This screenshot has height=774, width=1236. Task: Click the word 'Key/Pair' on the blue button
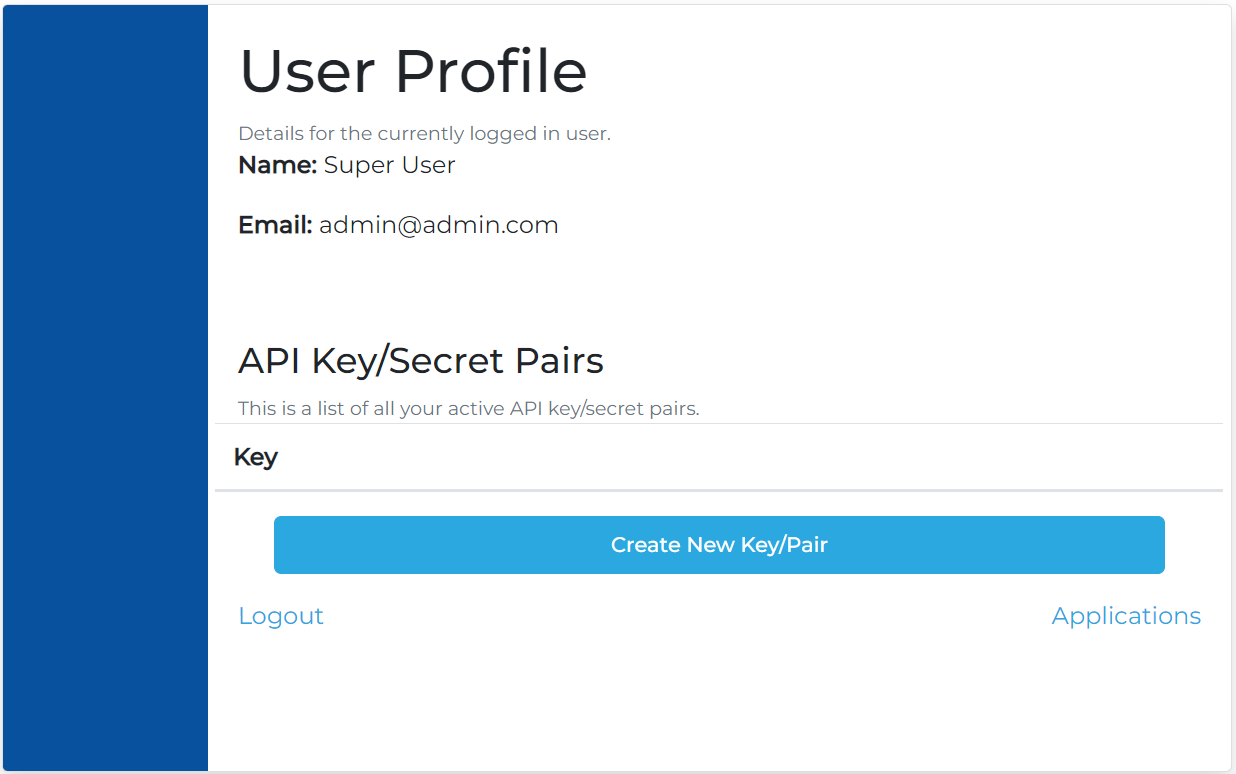784,545
